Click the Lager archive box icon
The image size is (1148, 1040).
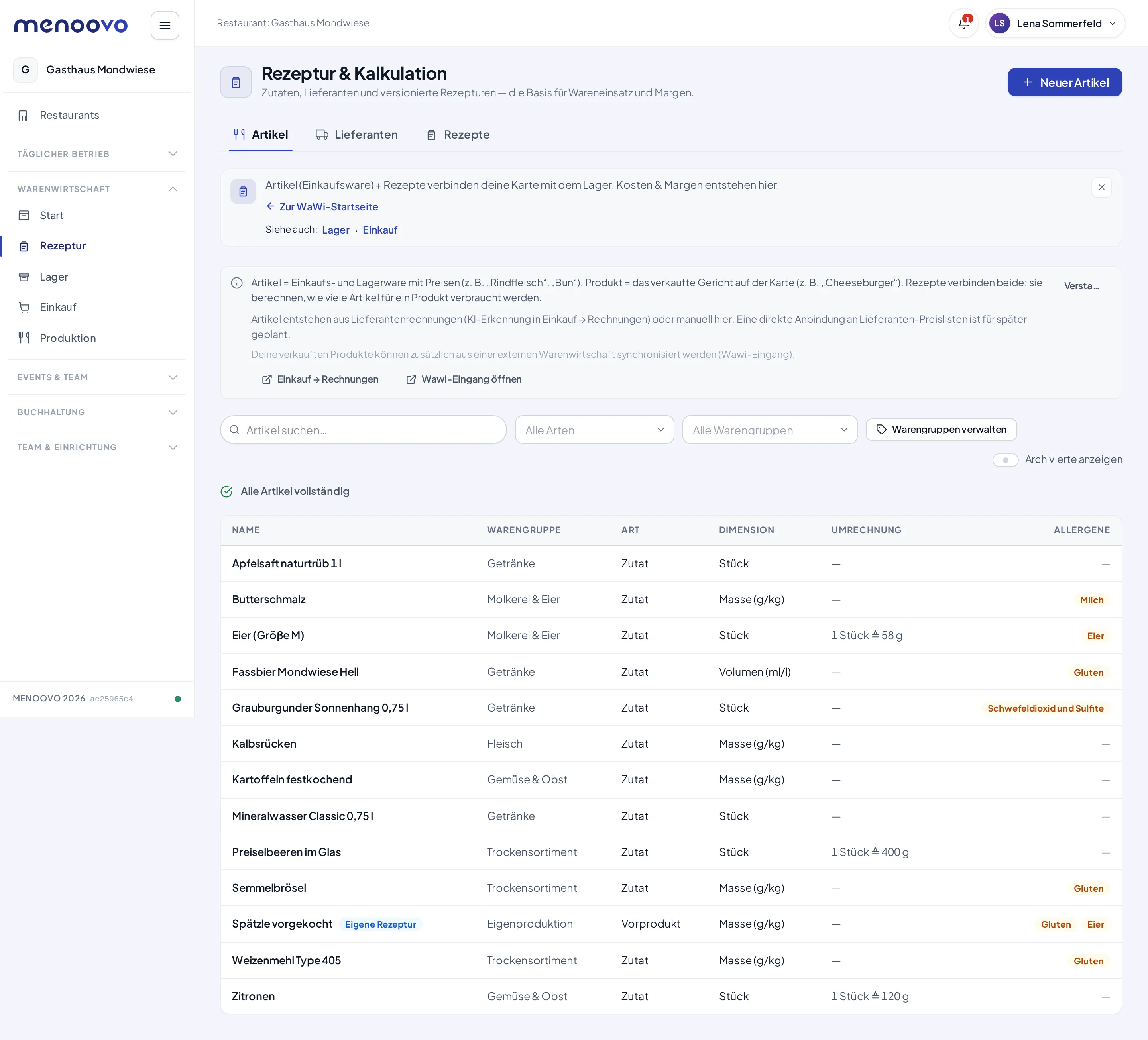[x=24, y=277]
